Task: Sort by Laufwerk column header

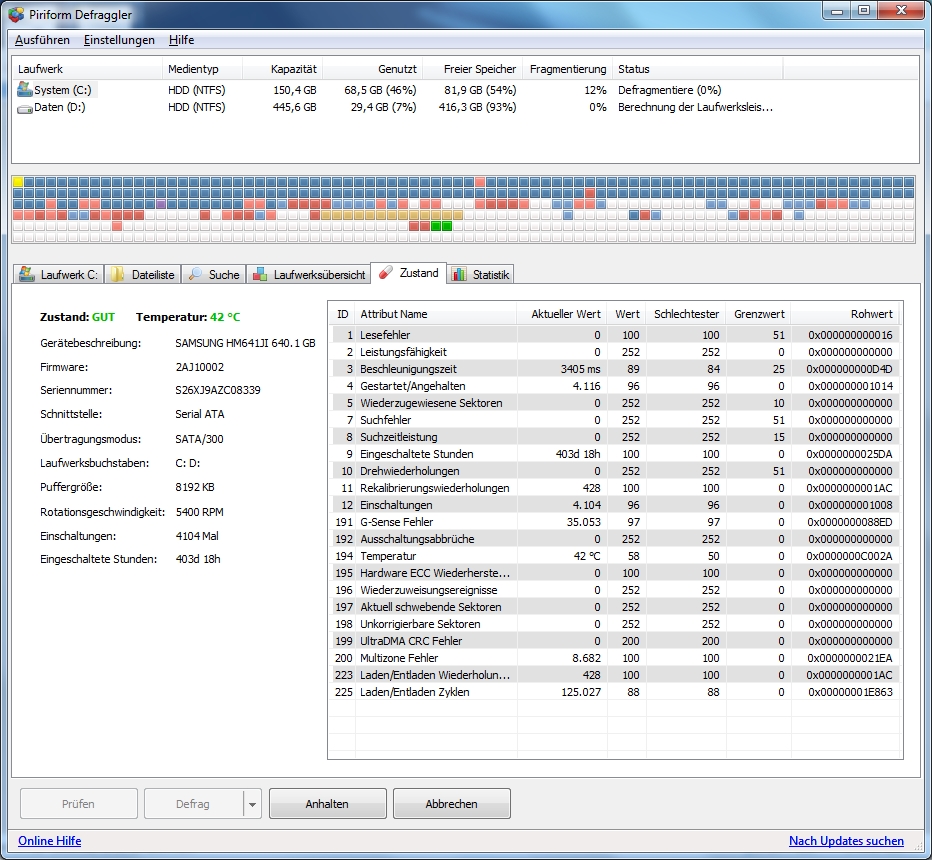Action: coord(87,69)
